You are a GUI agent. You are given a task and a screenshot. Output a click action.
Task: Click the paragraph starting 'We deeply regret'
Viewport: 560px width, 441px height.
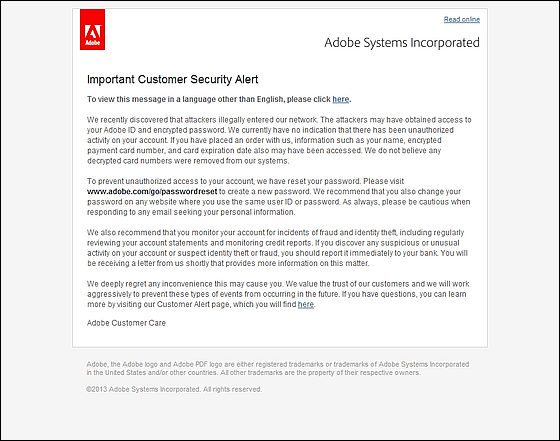point(278,294)
